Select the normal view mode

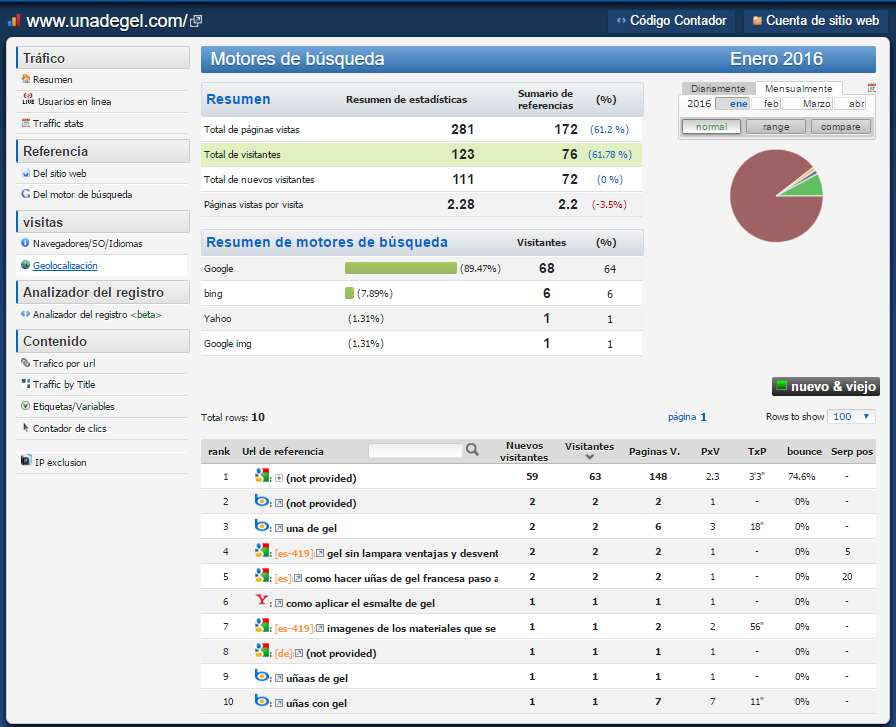pyautogui.click(x=711, y=126)
